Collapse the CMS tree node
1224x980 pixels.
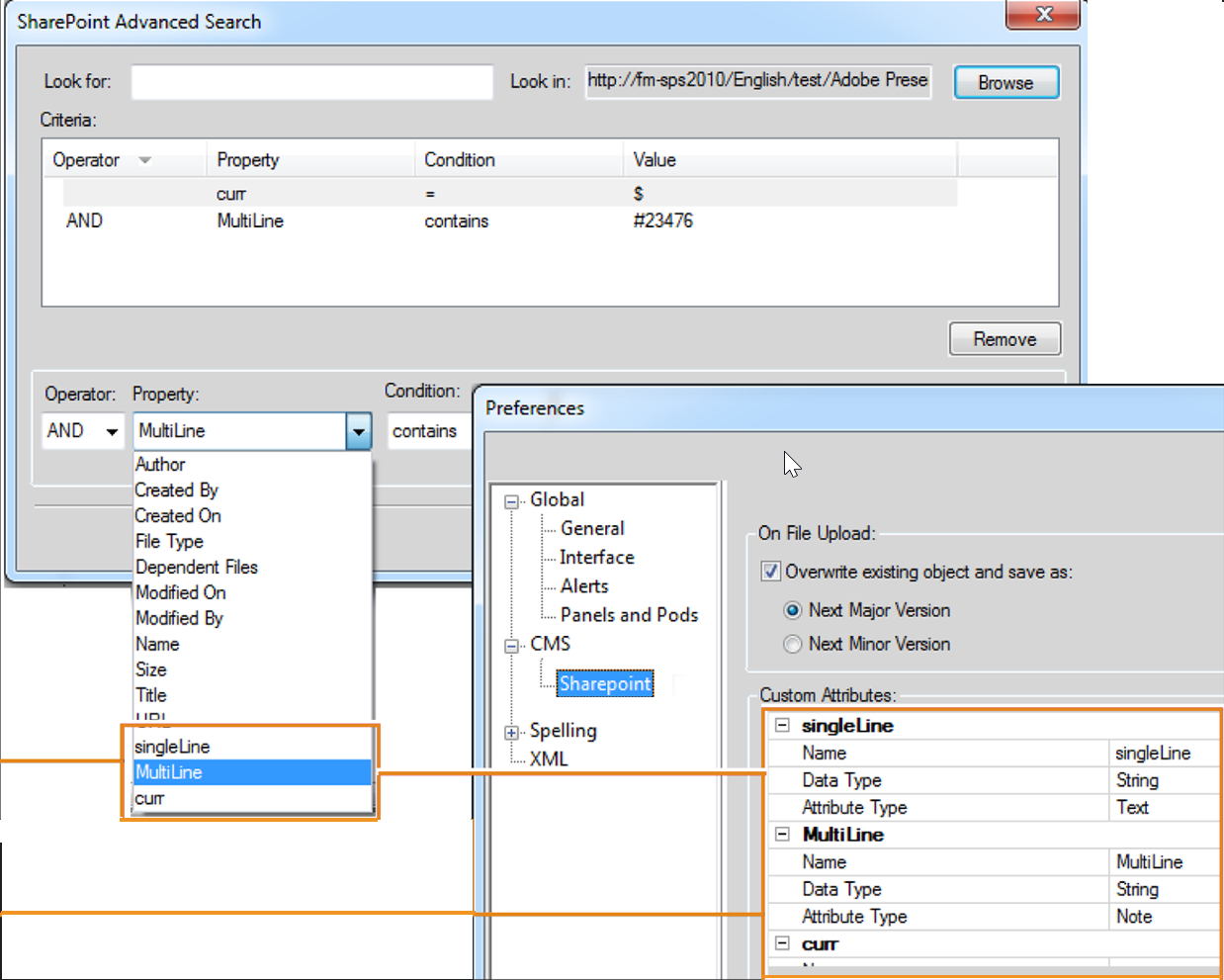tap(511, 644)
